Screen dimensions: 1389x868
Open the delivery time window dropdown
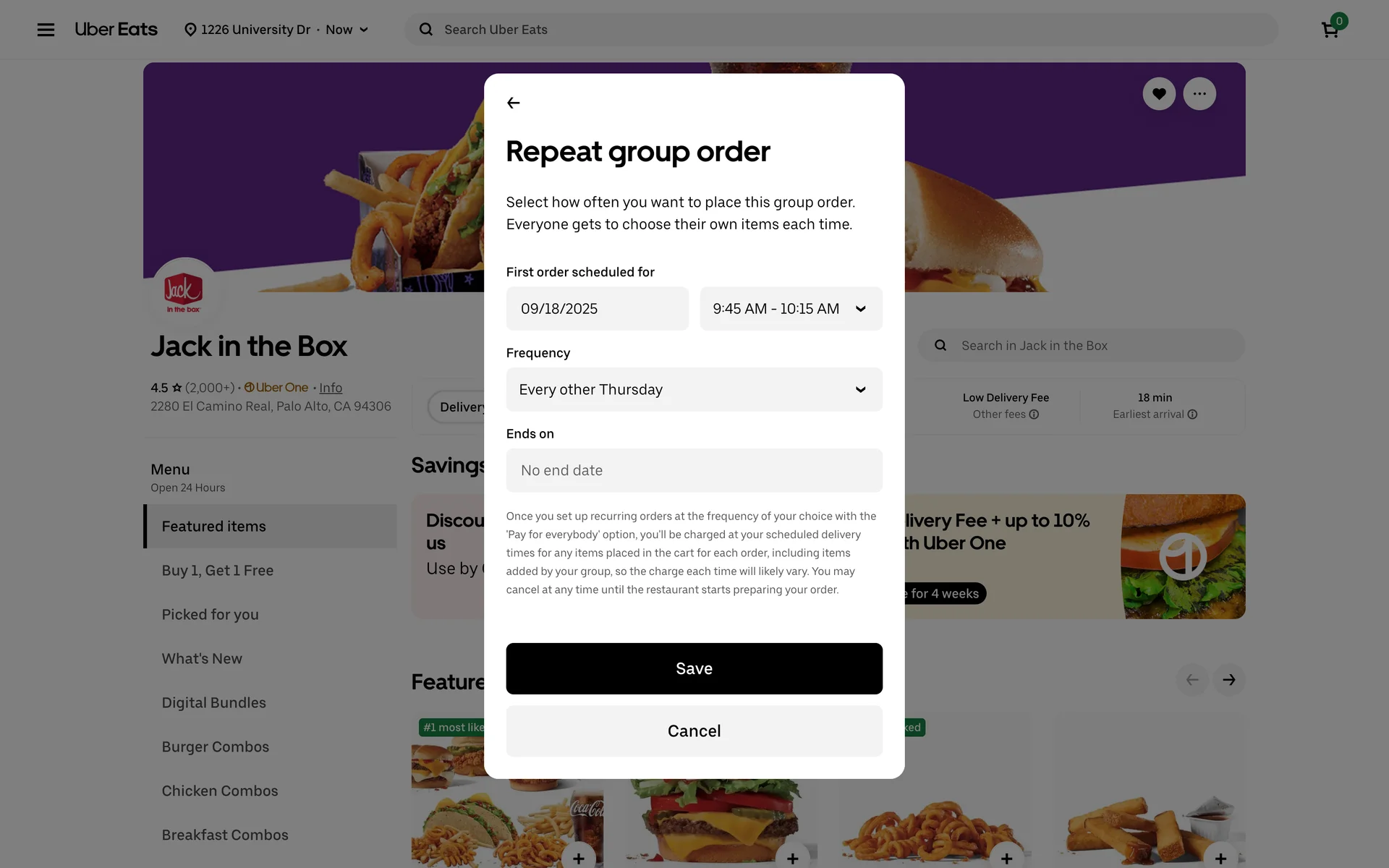pos(791,309)
